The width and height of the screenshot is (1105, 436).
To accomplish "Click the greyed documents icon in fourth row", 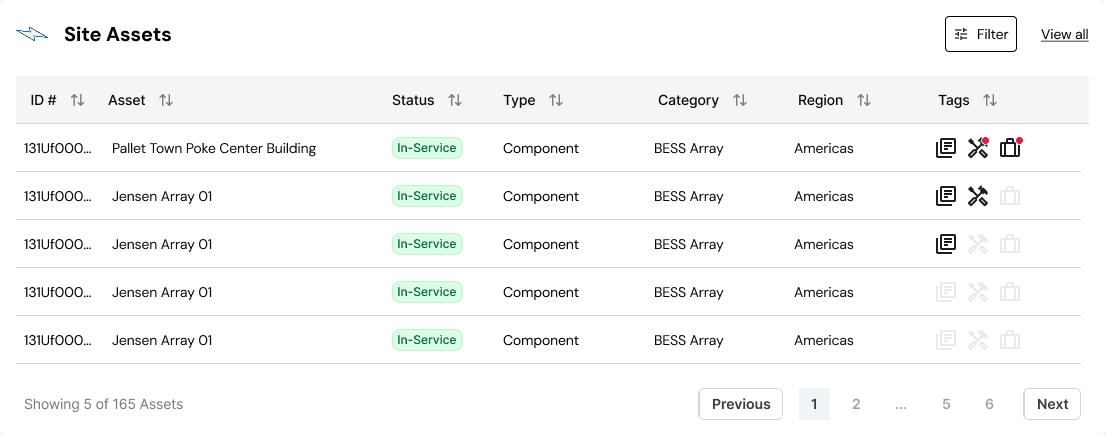I will (x=945, y=292).
